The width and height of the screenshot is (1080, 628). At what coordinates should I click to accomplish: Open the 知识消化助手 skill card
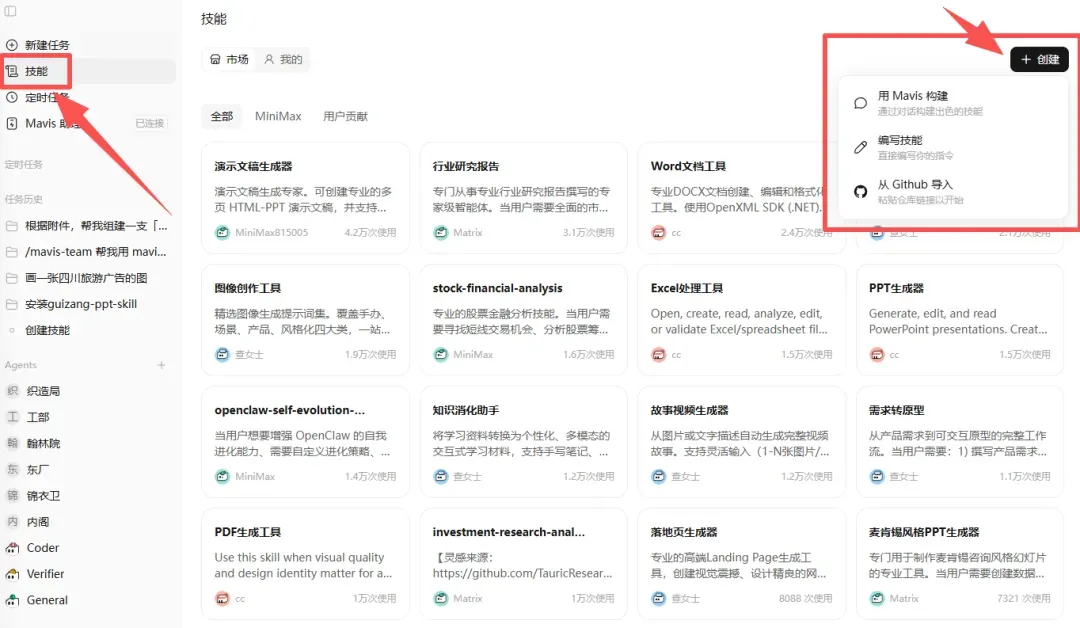click(x=523, y=442)
